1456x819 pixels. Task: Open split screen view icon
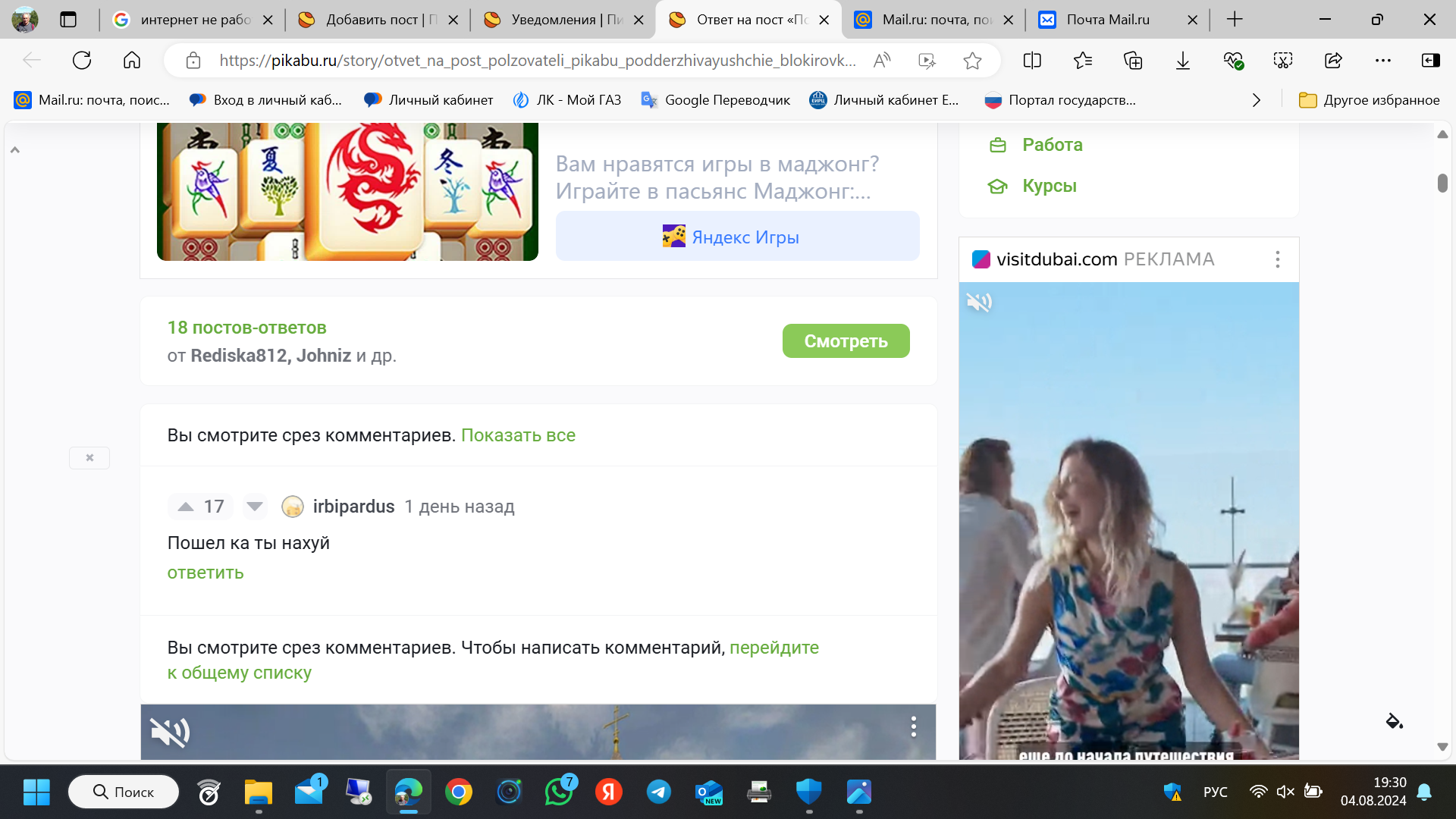click(1032, 61)
